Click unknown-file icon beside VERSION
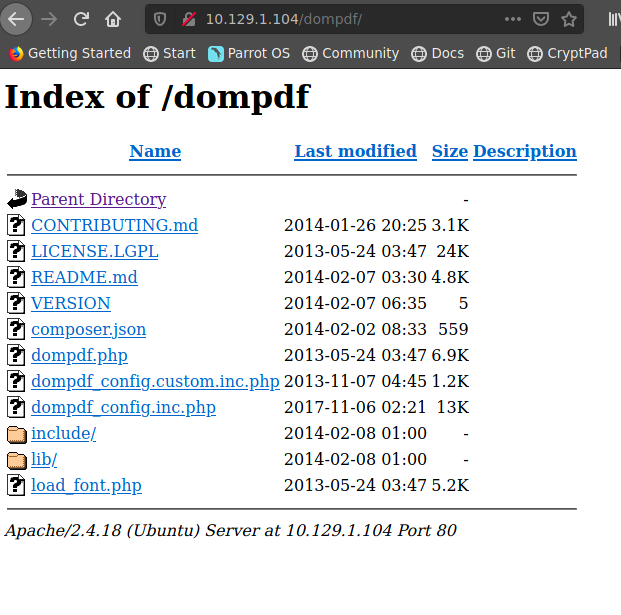621x615 pixels. (16, 303)
